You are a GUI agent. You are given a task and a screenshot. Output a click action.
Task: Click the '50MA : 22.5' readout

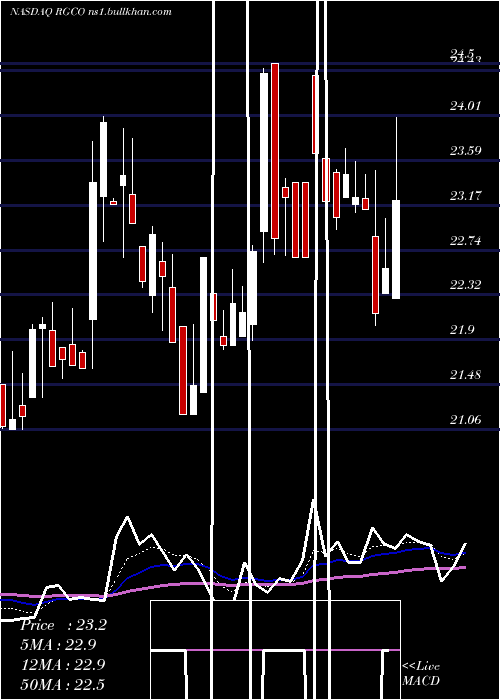pyautogui.click(x=62, y=684)
